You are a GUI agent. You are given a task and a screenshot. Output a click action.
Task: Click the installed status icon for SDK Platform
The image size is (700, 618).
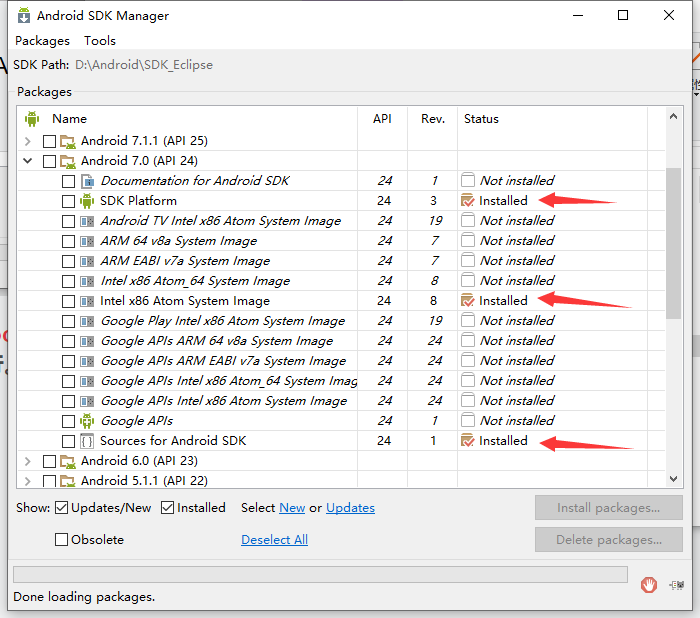(467, 201)
